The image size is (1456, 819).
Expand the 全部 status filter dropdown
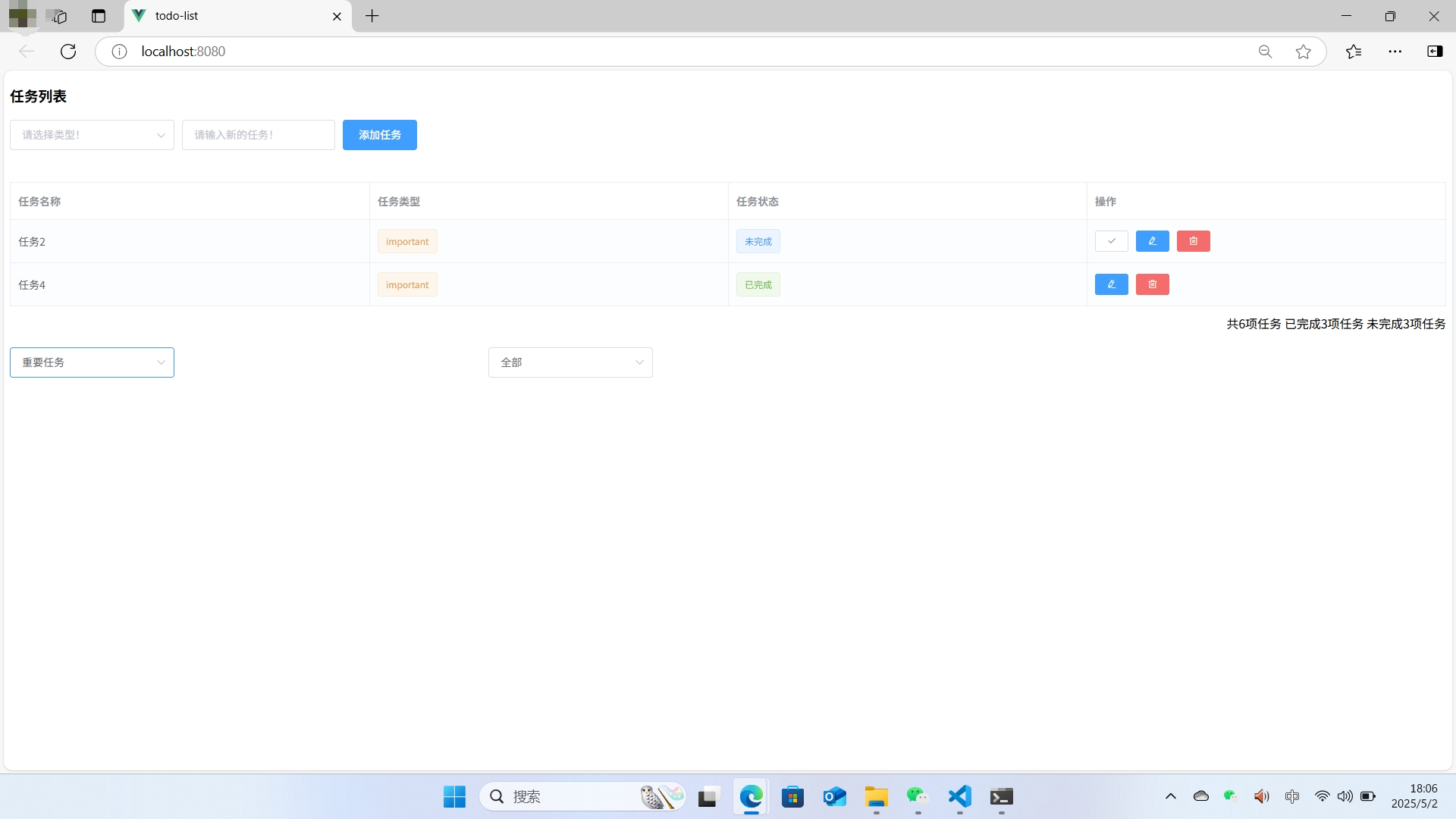coord(570,362)
